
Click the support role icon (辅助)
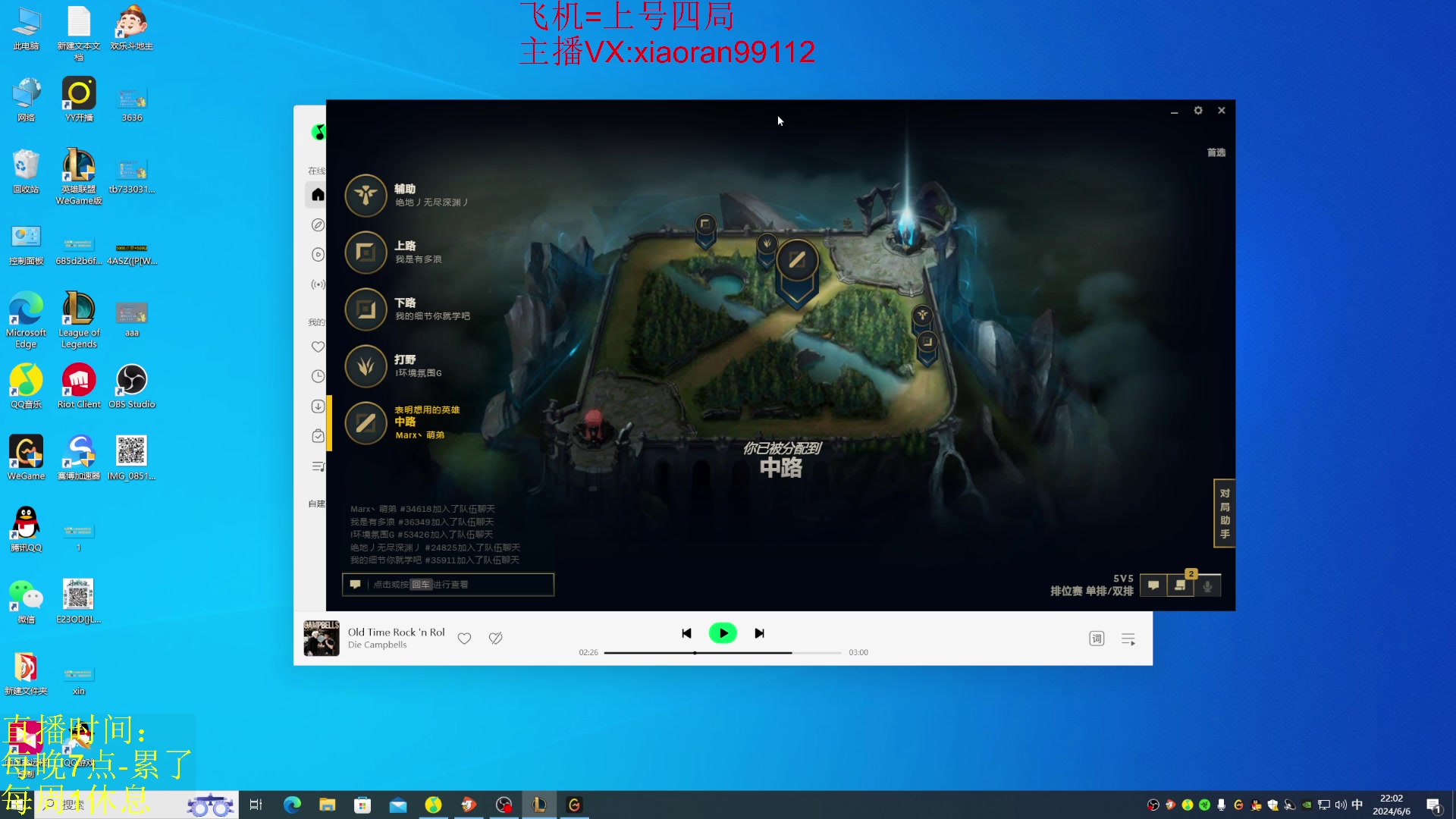click(x=366, y=196)
